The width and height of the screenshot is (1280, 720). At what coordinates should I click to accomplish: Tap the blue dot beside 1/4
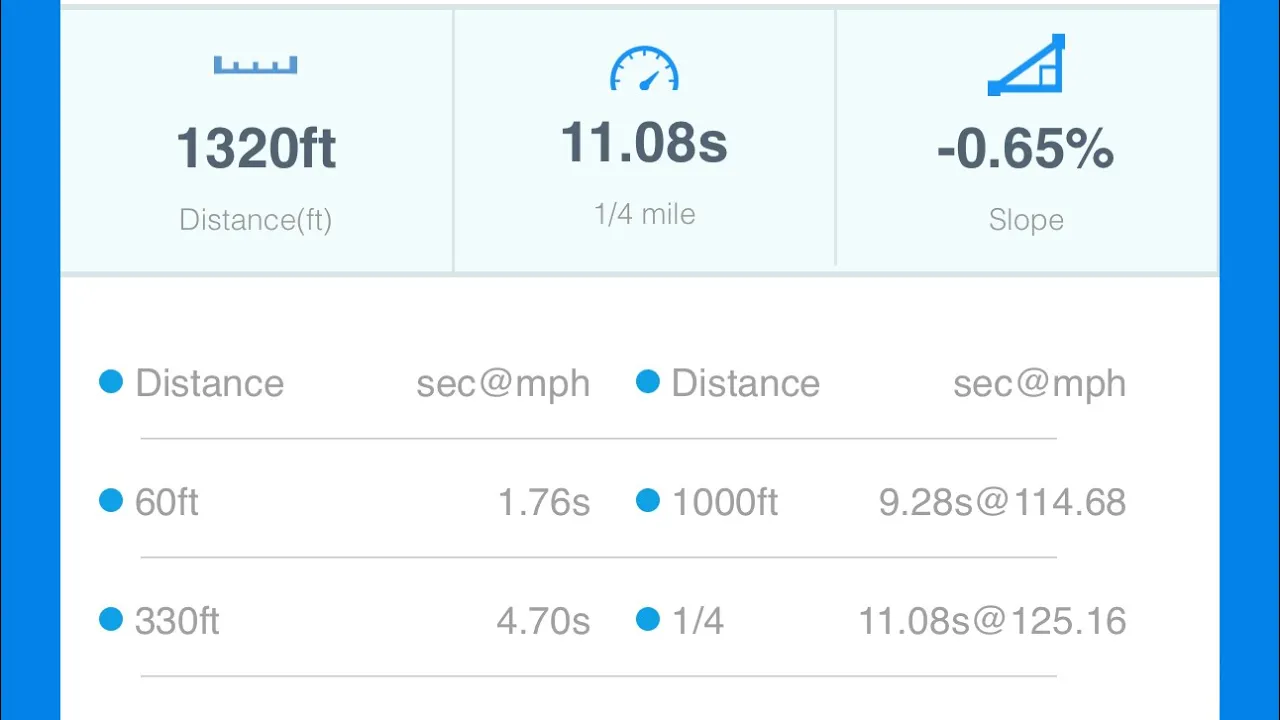[648, 619]
